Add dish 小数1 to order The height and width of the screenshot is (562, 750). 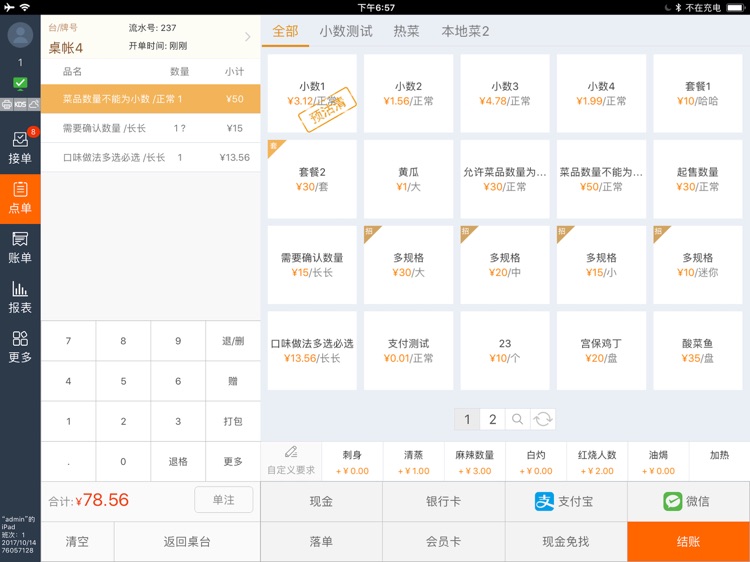(x=312, y=93)
